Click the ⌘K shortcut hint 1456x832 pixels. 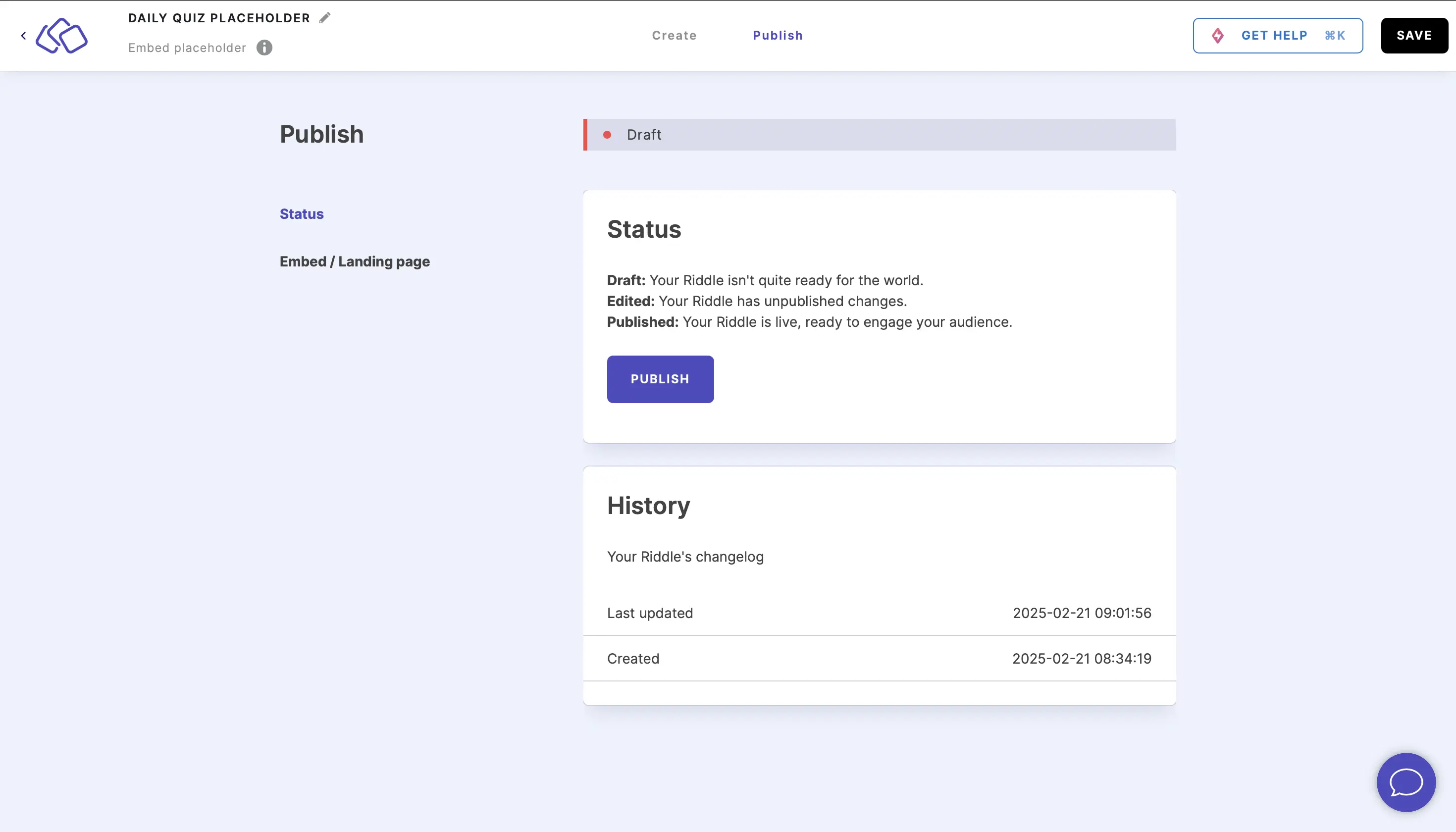pos(1335,36)
